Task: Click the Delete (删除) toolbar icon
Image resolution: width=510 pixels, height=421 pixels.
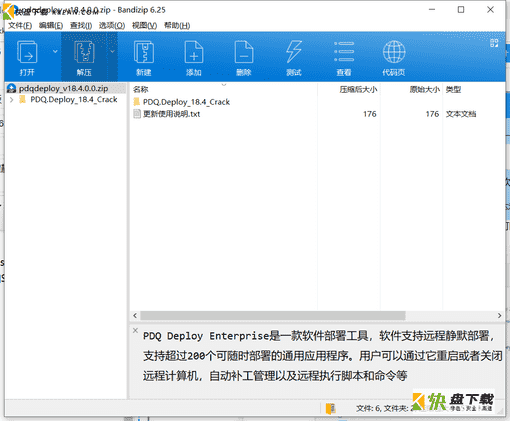Action: 244,52
